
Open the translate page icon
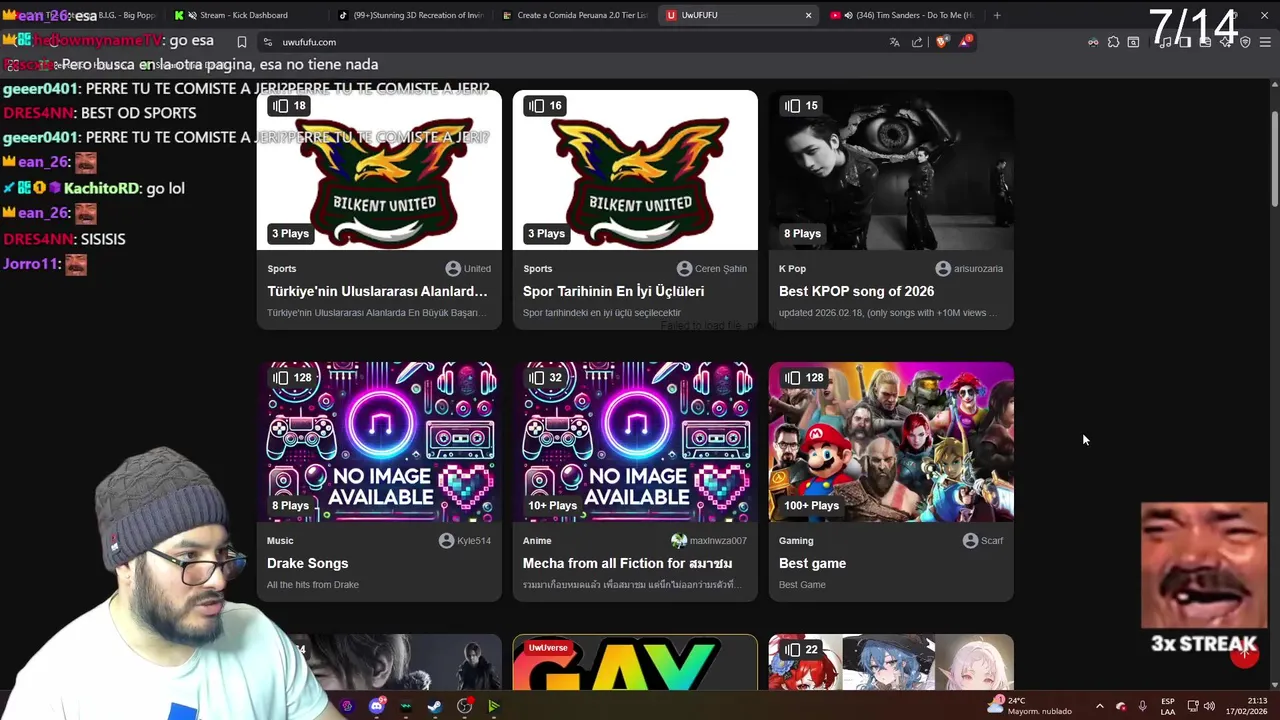(894, 42)
